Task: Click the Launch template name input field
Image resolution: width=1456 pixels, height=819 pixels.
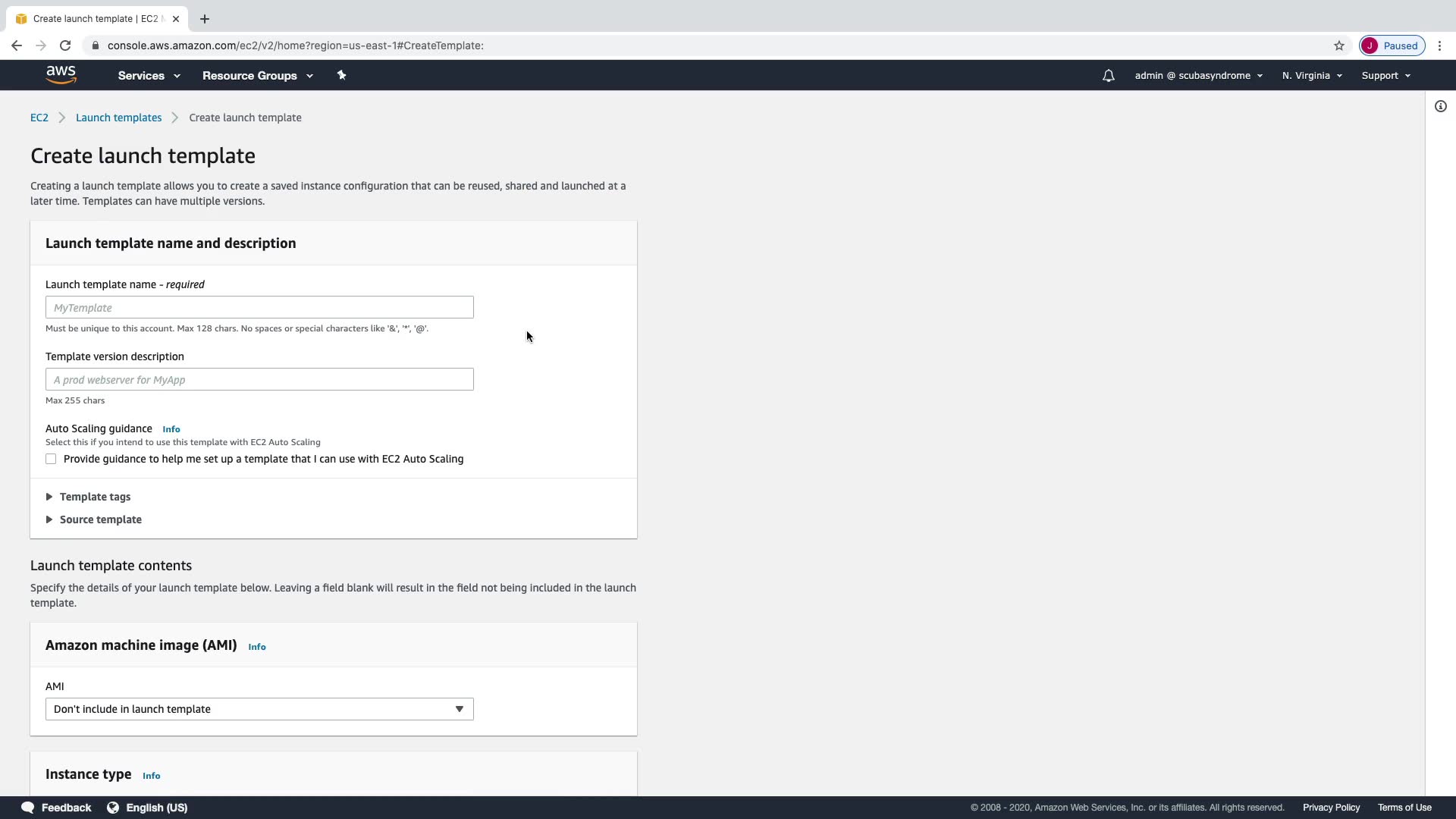Action: [x=259, y=307]
